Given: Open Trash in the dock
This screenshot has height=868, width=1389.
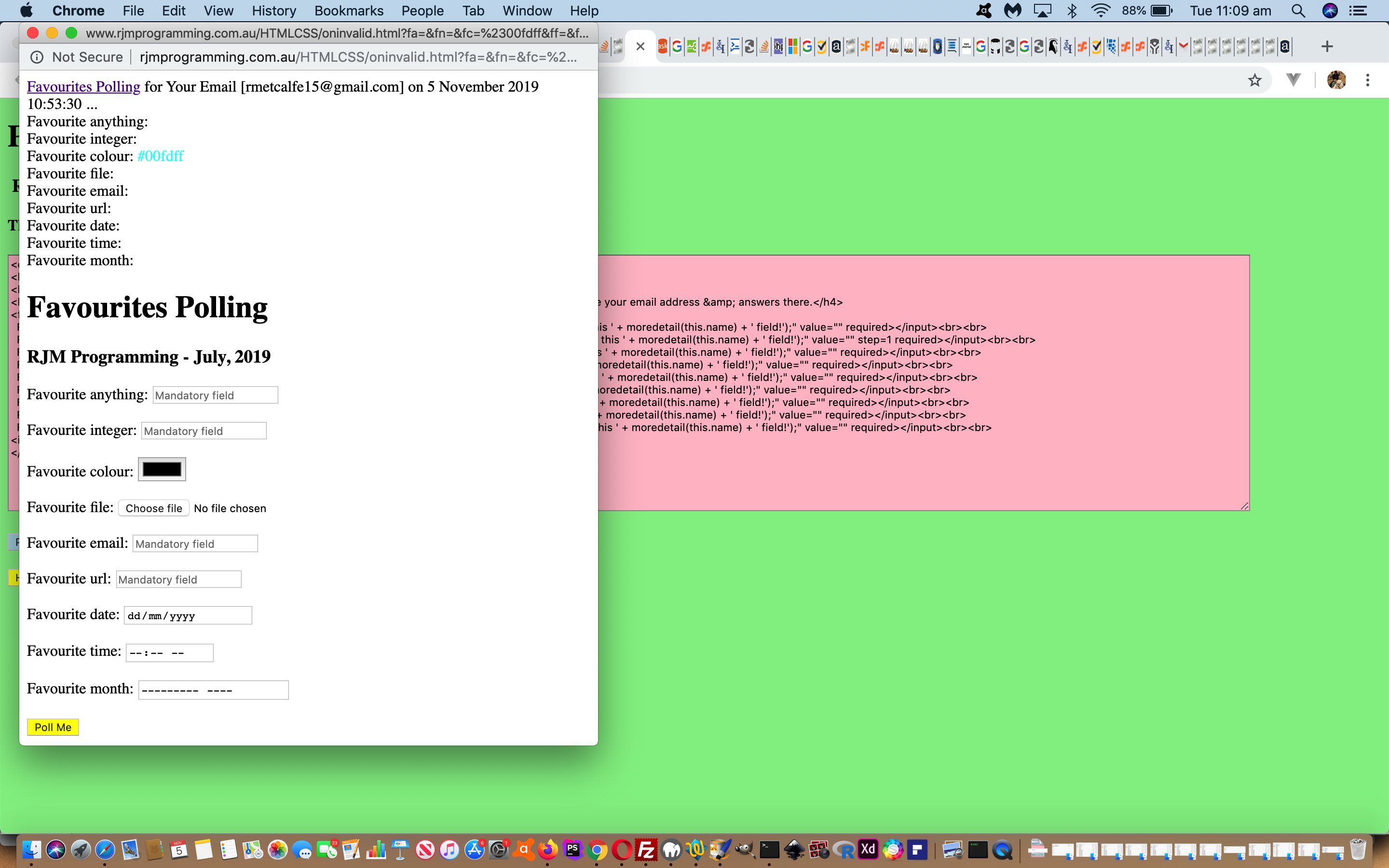Looking at the screenshot, I should pyautogui.click(x=1358, y=850).
